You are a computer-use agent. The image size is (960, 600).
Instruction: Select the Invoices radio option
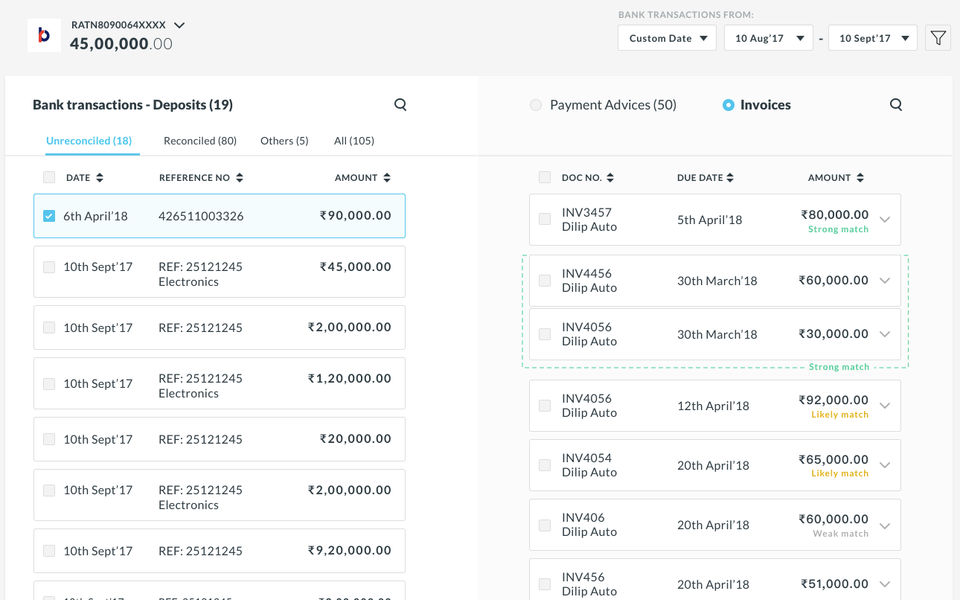728,105
